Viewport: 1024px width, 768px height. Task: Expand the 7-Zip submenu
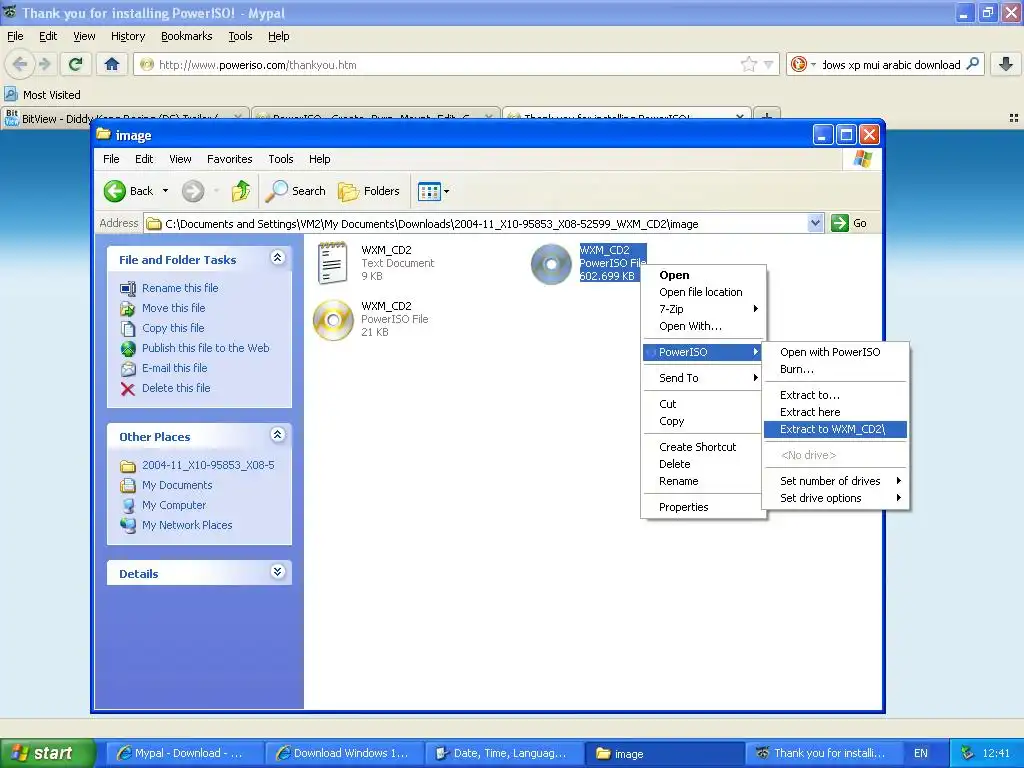point(703,309)
